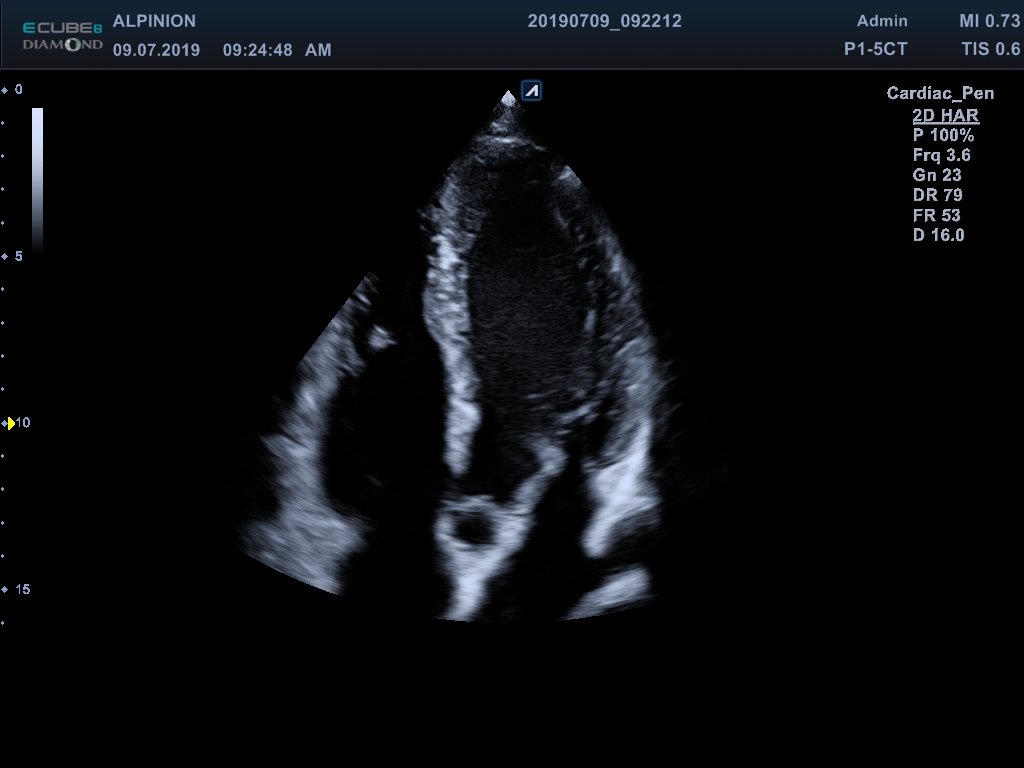Select the DR 79 dynamic range parameter
Image resolution: width=1024 pixels, height=768 pixels.
pyautogui.click(x=937, y=195)
